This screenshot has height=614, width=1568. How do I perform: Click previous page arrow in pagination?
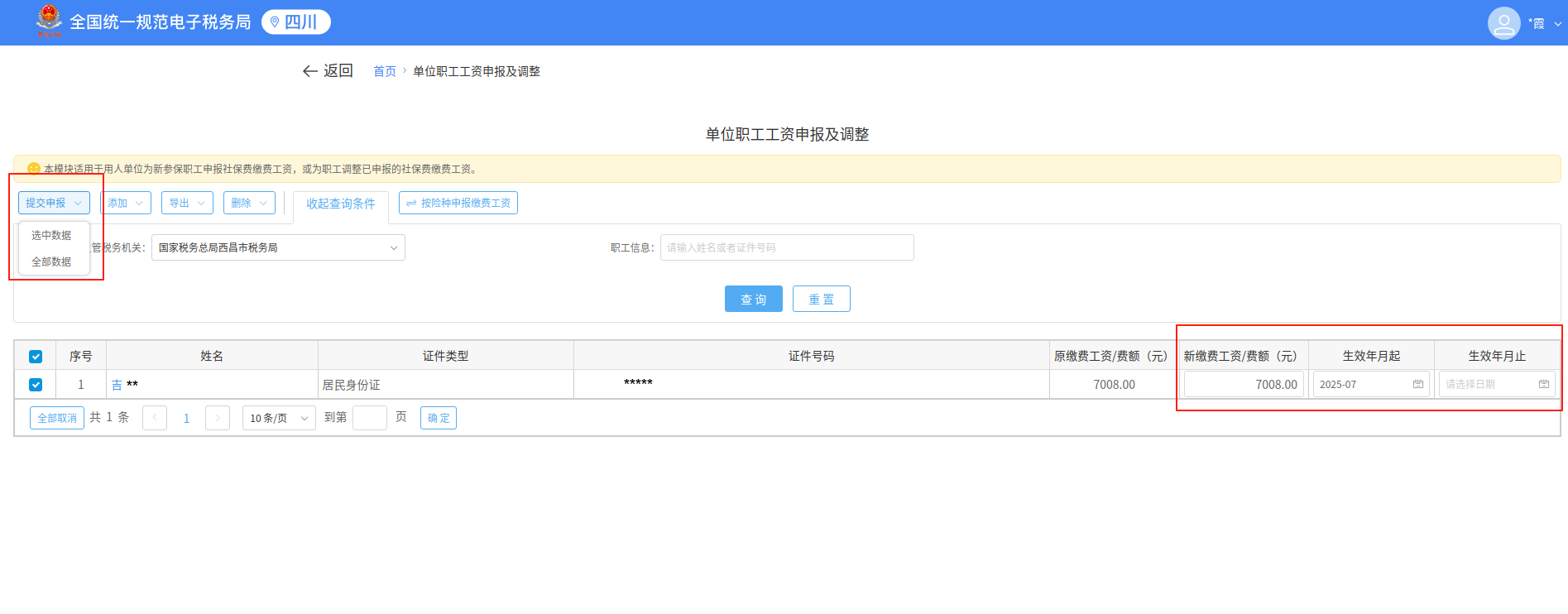[155, 418]
